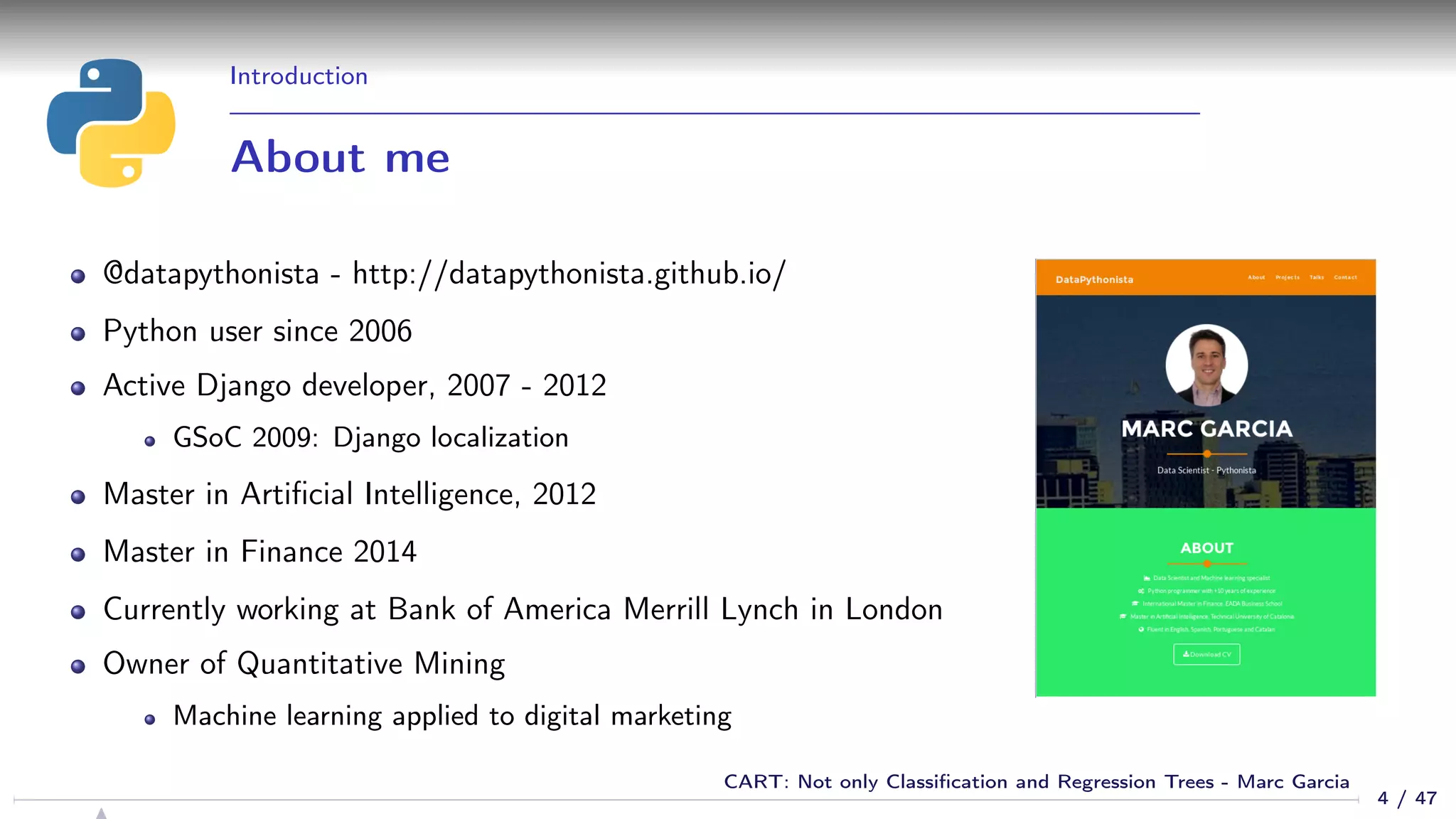Click the About me slide title
The width and height of the screenshot is (1456, 819).
(341, 157)
